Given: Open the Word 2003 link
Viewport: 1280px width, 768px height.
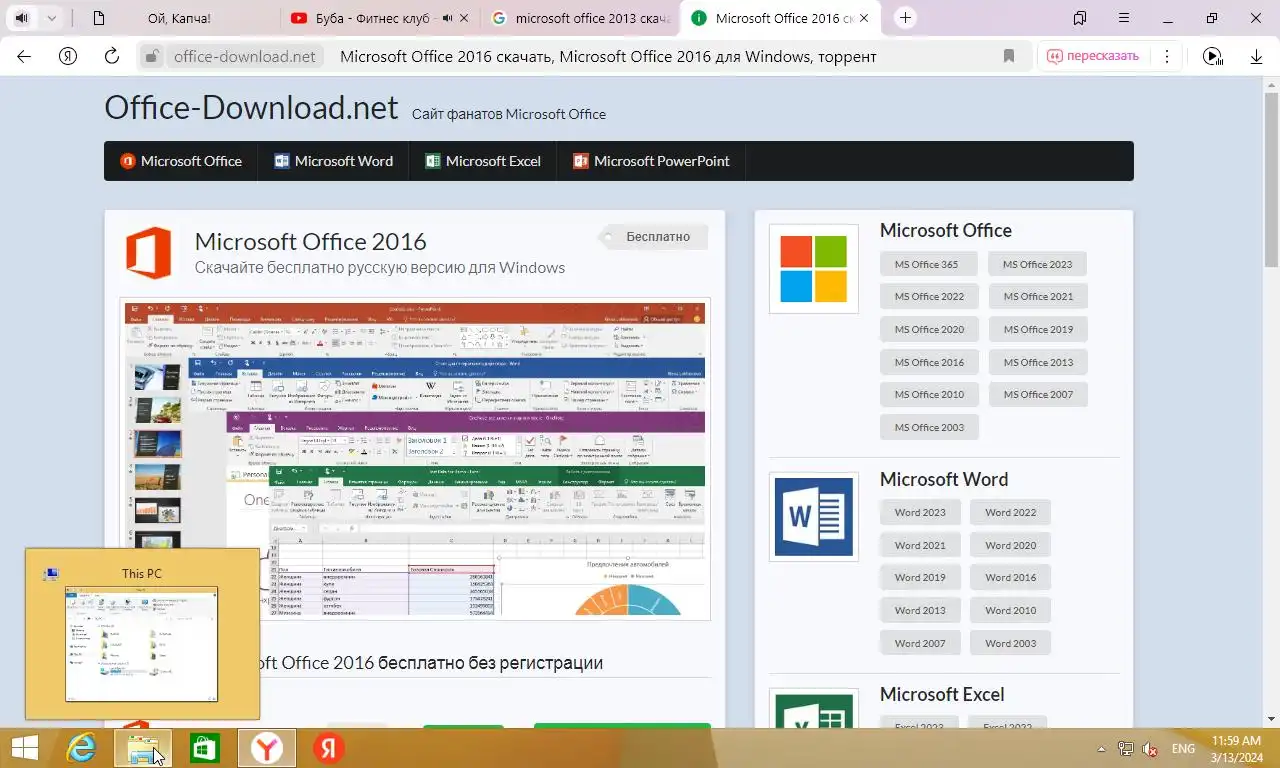Looking at the screenshot, I should pyautogui.click(x=1010, y=643).
